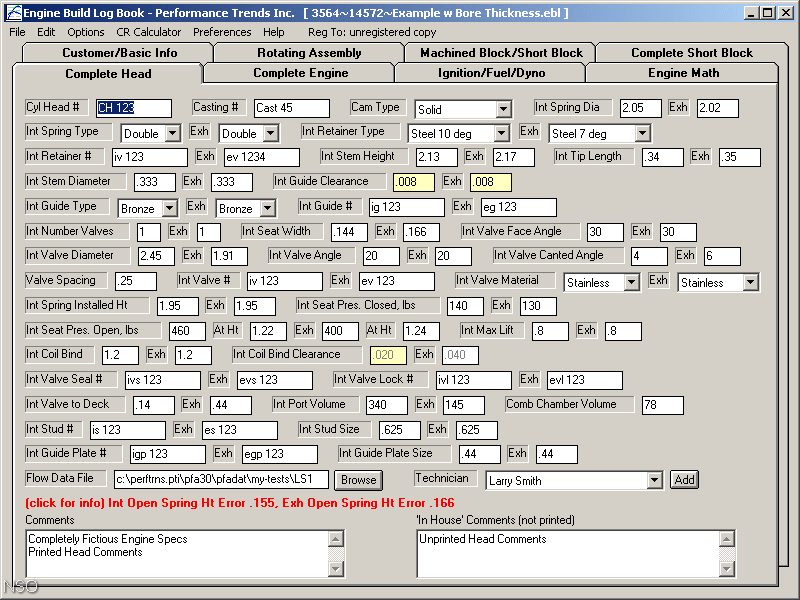
Task: Click the Int Max Lift field
Action: [550, 331]
